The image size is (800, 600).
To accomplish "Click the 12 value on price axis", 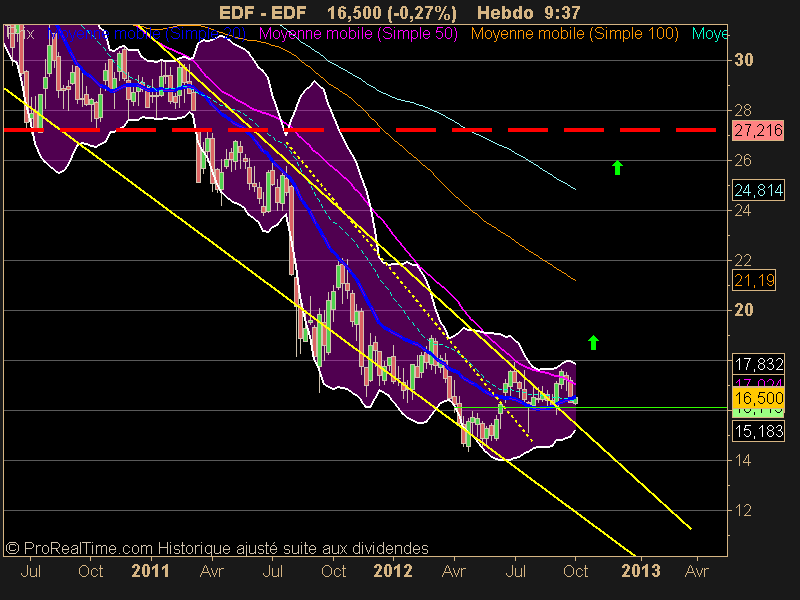I will coord(743,510).
